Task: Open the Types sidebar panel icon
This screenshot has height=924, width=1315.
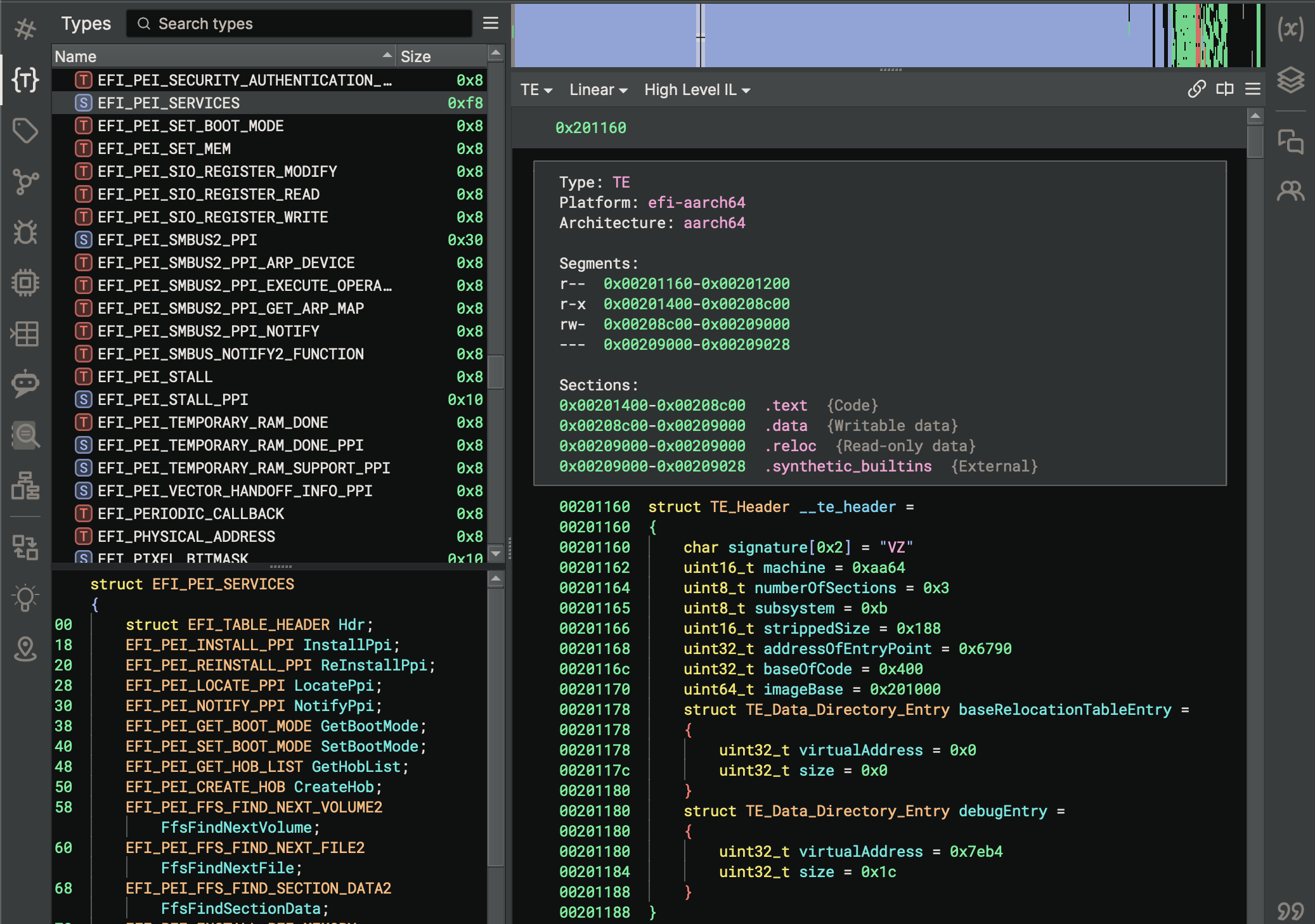Action: 25,80
